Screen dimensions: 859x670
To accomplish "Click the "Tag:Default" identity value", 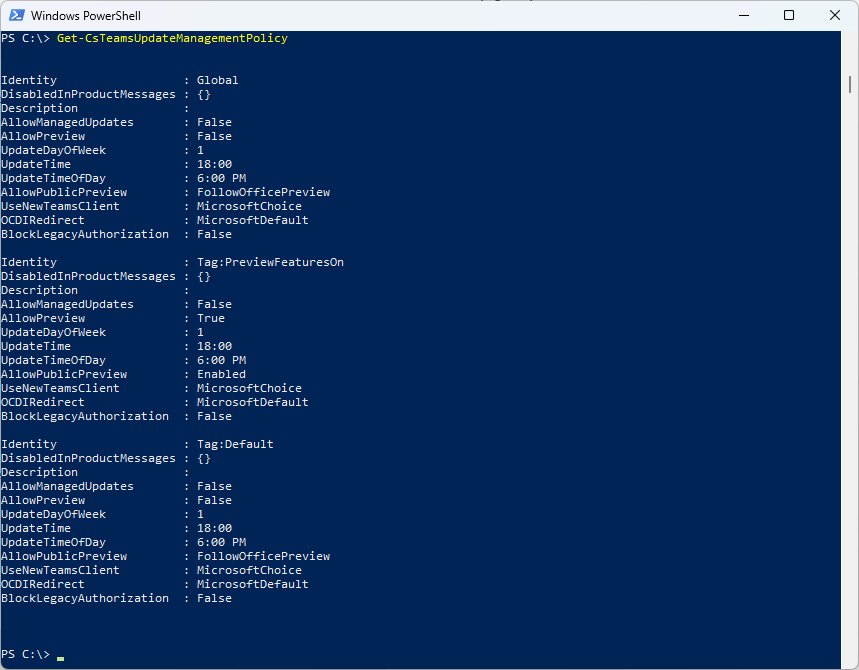I will pyautogui.click(x=235, y=444).
